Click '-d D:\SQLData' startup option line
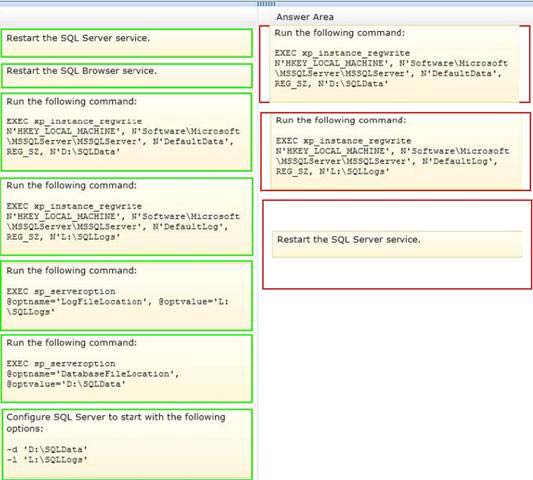The image size is (533, 480). (x=47, y=449)
